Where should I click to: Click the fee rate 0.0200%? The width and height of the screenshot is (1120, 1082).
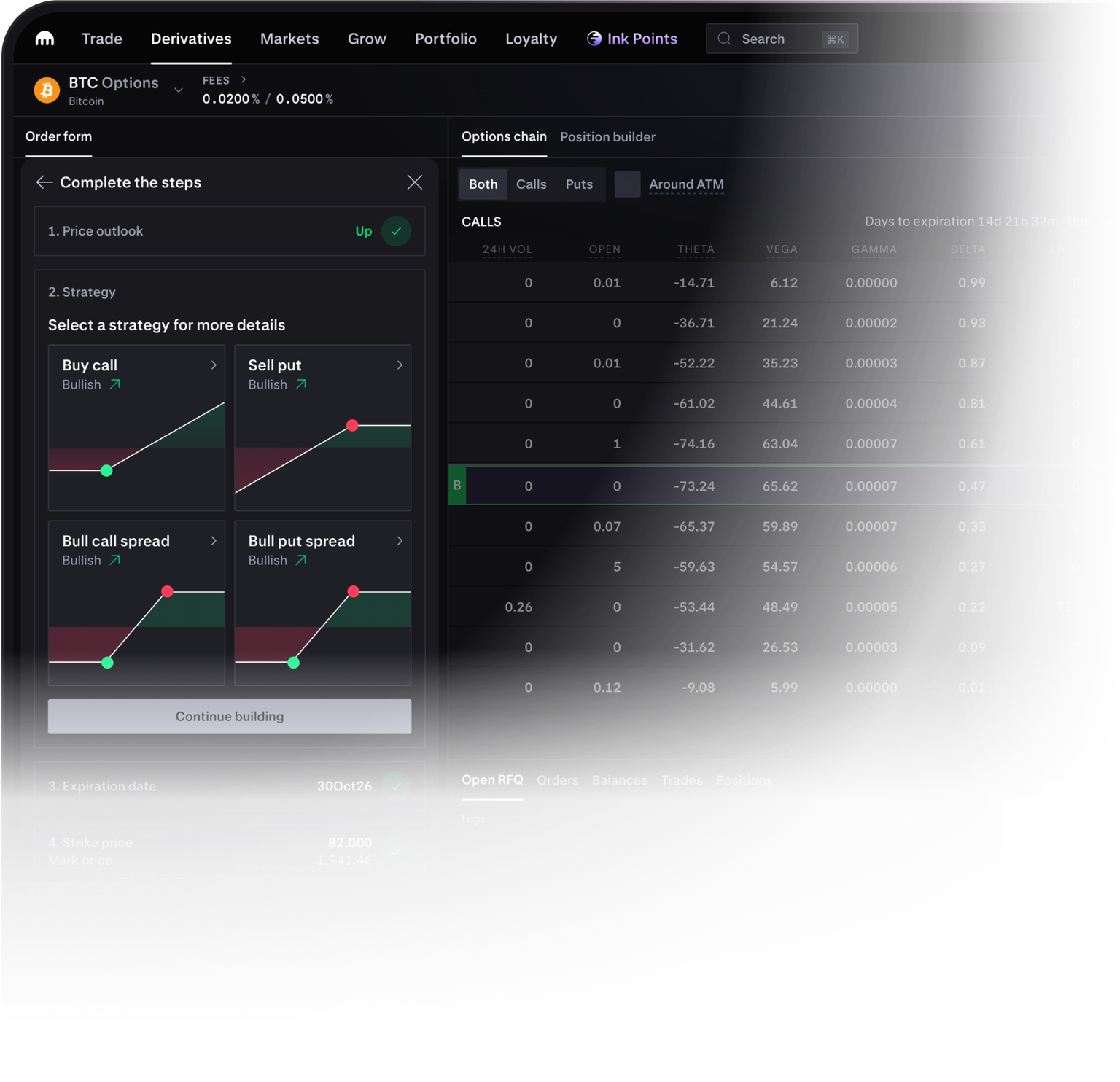tap(231, 99)
